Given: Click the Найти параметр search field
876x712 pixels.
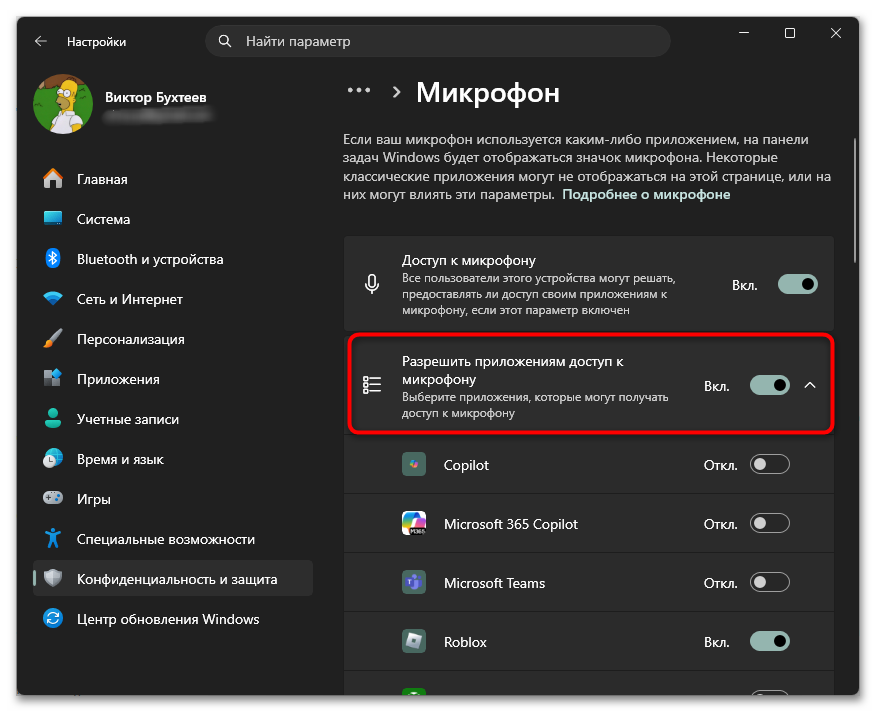Looking at the screenshot, I should (438, 41).
